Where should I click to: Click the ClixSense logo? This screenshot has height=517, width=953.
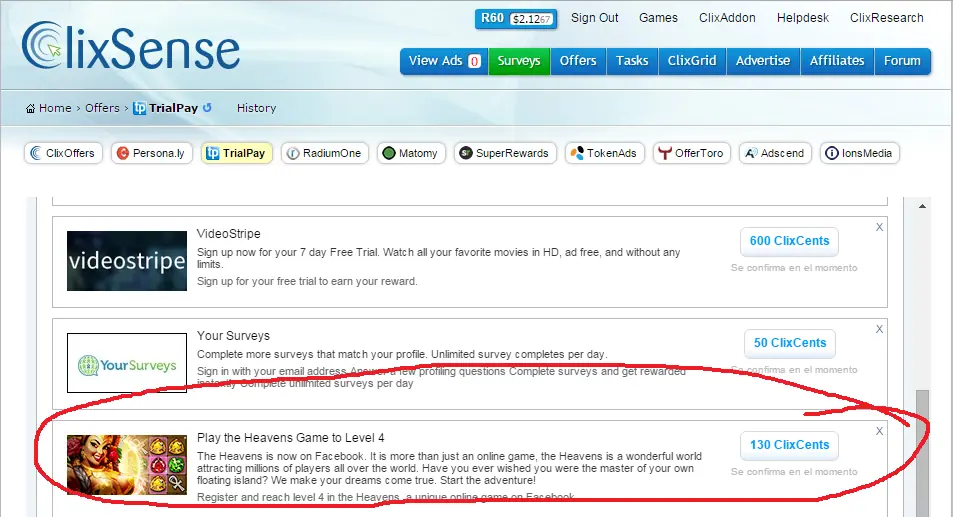131,46
